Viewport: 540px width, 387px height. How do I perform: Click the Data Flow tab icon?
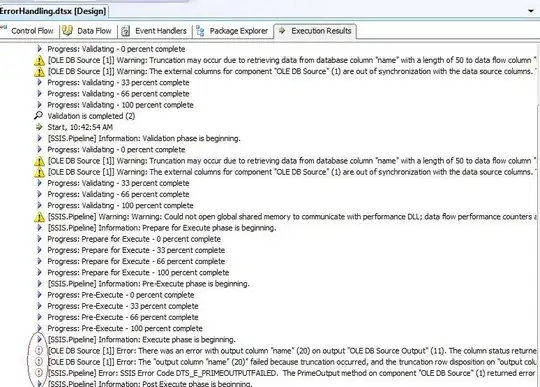coord(67,31)
